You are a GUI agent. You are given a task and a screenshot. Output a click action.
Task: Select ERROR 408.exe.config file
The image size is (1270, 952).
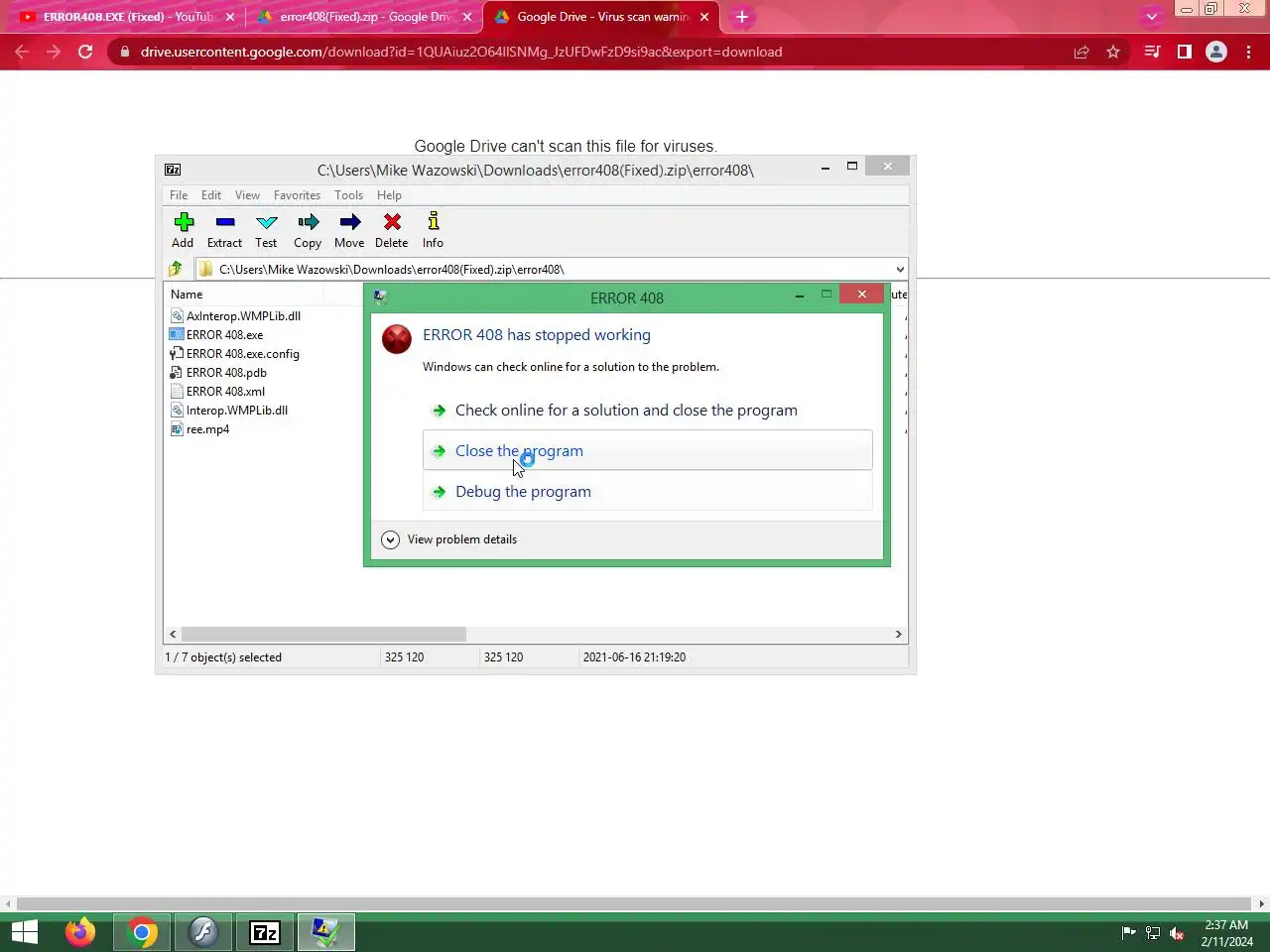[x=234, y=354]
